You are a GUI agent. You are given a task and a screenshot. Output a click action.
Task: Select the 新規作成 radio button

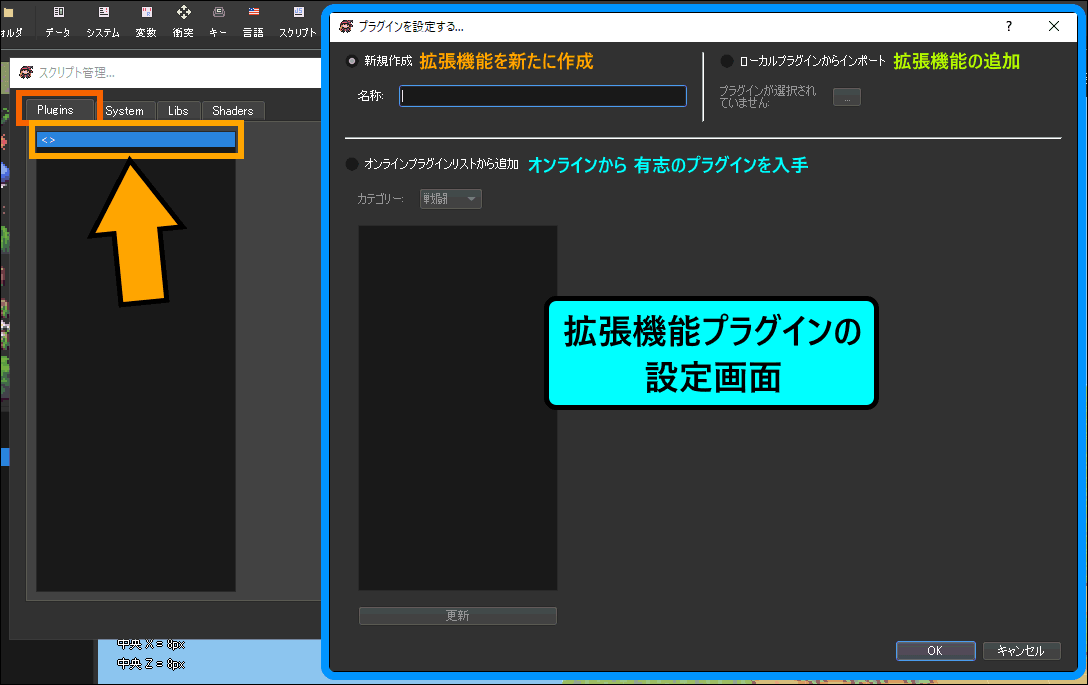coord(351,61)
